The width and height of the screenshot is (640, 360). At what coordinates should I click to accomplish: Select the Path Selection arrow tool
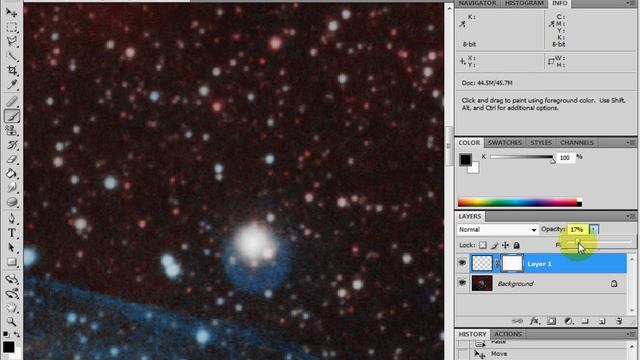[11, 247]
